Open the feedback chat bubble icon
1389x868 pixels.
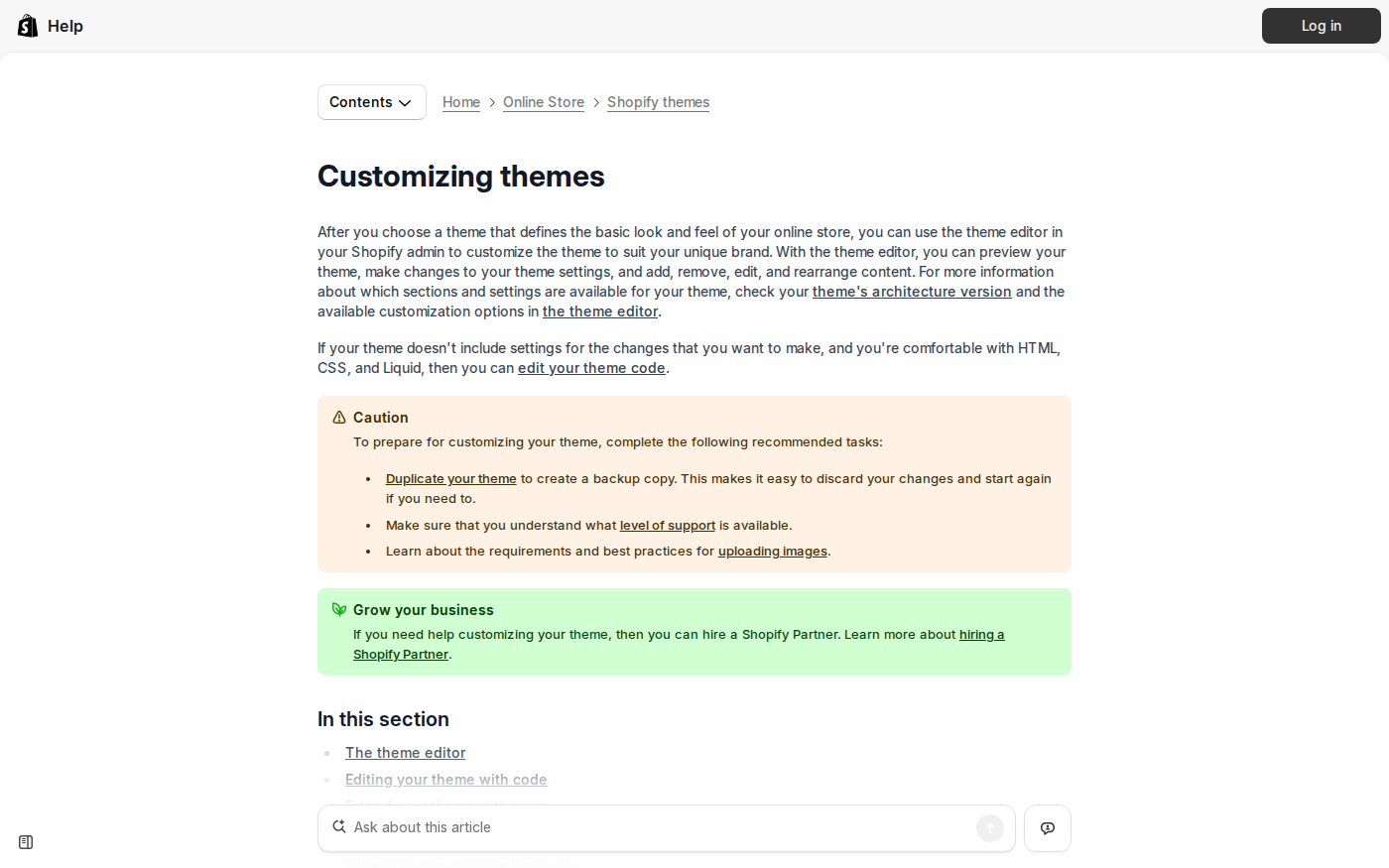click(x=1047, y=827)
